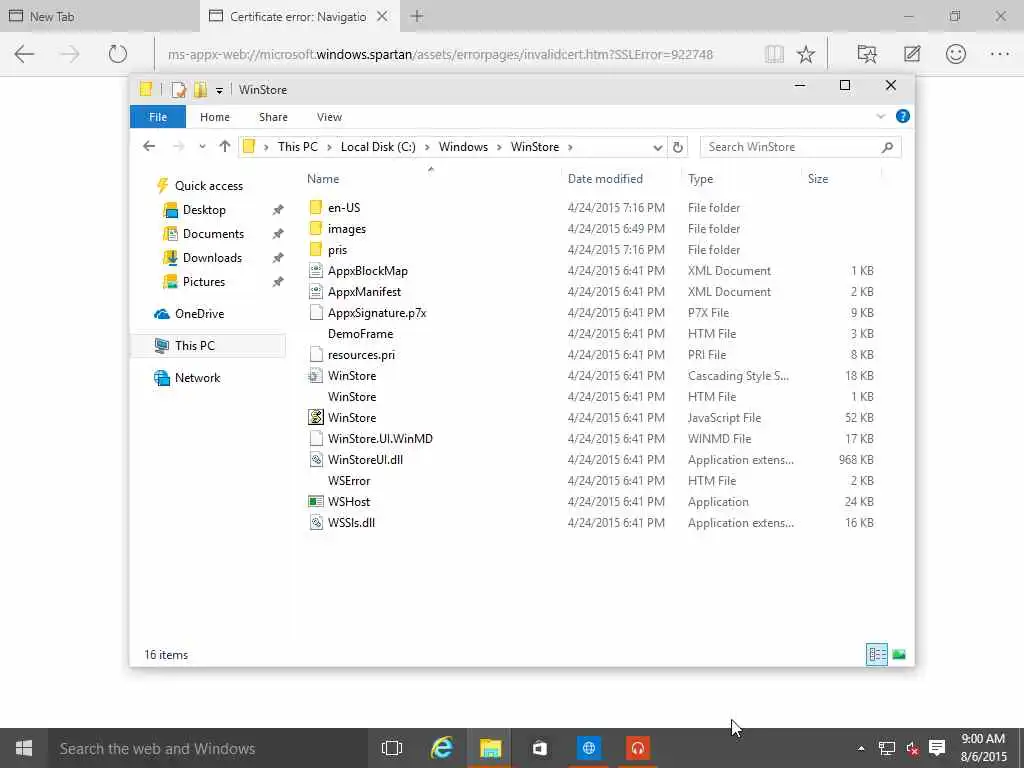Refresh the Edge page

click(118, 54)
